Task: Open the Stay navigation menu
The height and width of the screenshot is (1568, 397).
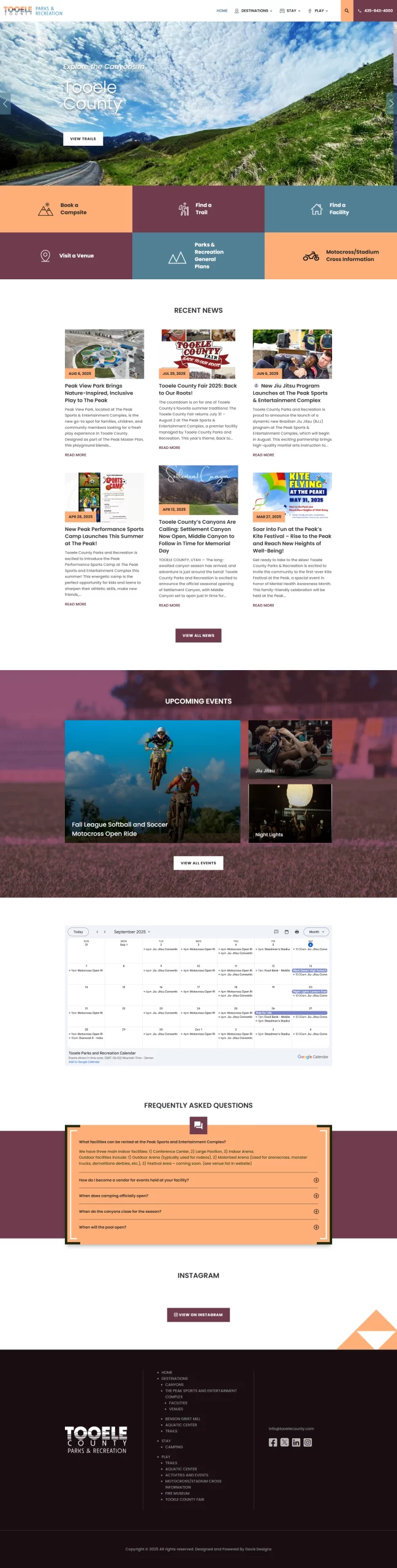Action: pyautogui.click(x=290, y=10)
